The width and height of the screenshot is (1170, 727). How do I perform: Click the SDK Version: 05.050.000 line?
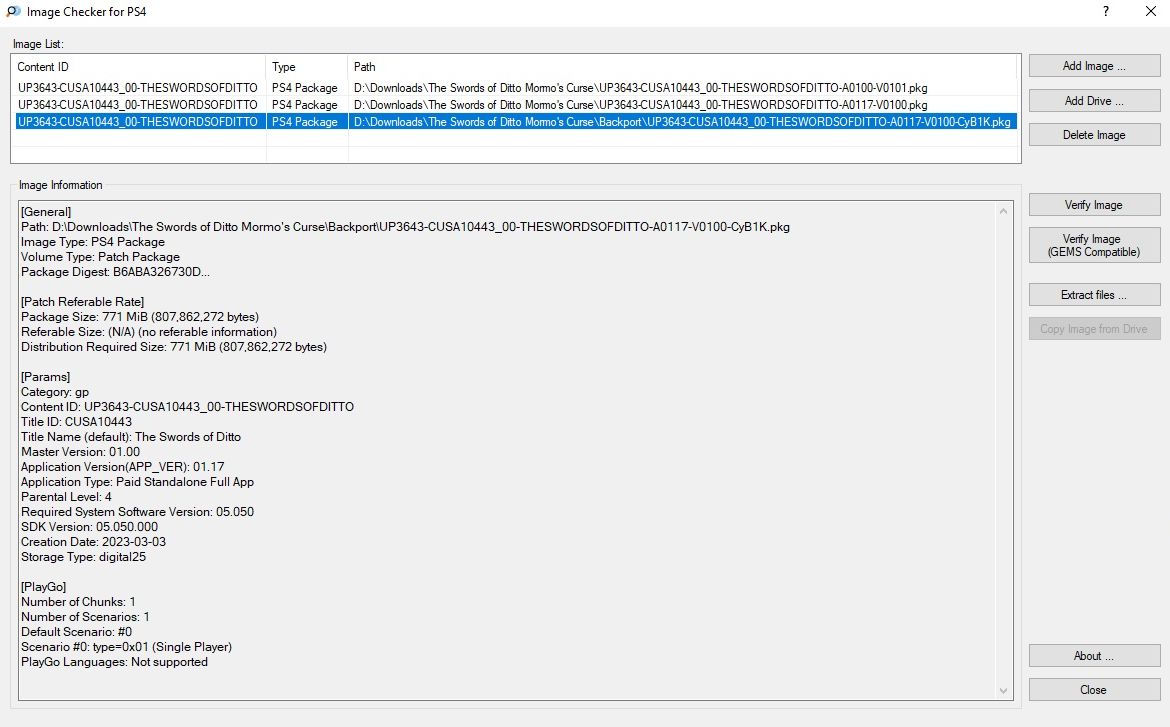[x=90, y=527]
